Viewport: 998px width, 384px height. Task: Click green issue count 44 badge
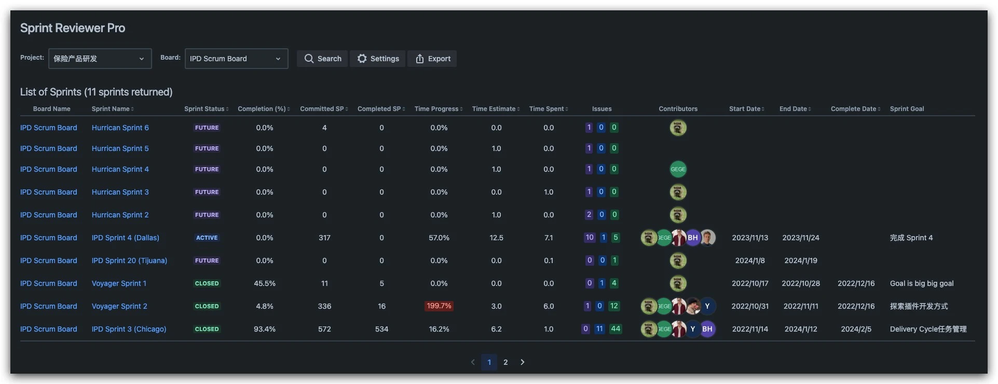(x=615, y=329)
